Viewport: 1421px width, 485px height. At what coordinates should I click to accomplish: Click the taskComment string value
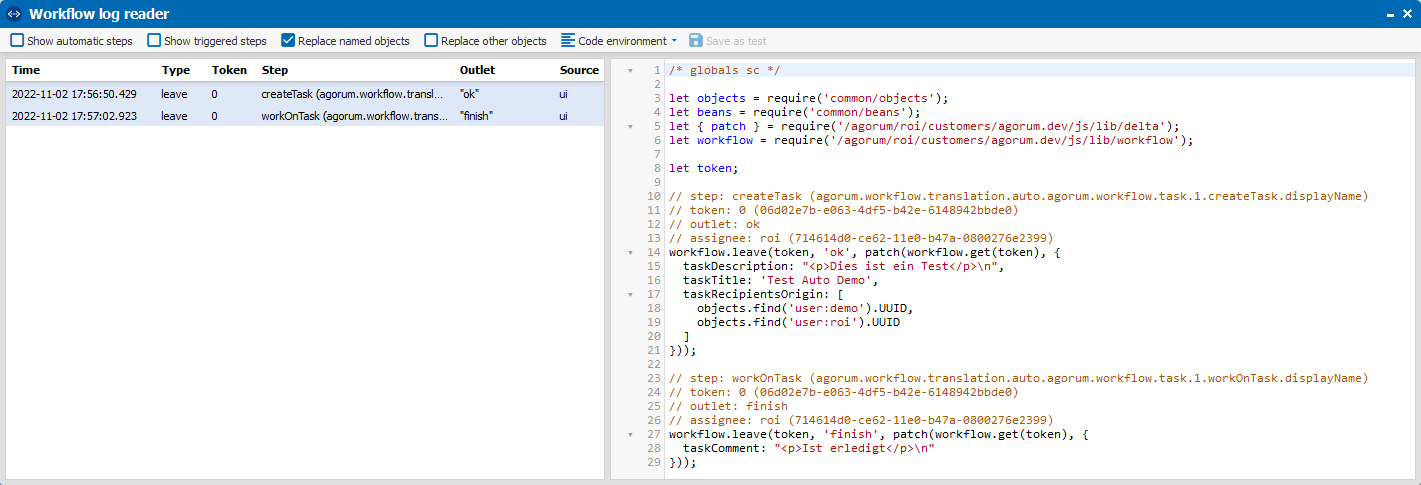854,449
